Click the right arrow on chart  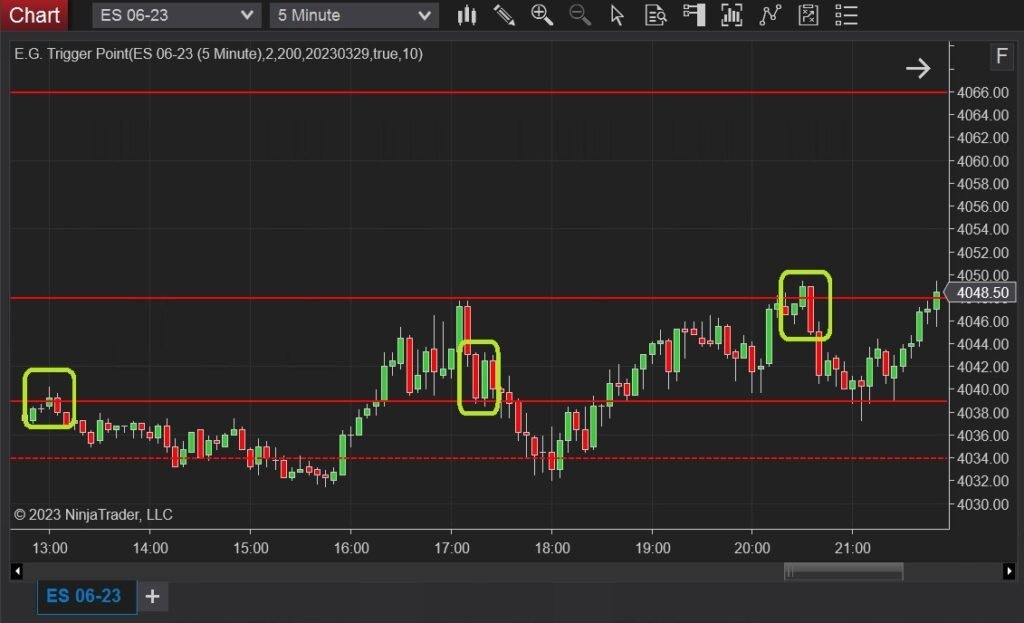pyautogui.click(x=917, y=68)
